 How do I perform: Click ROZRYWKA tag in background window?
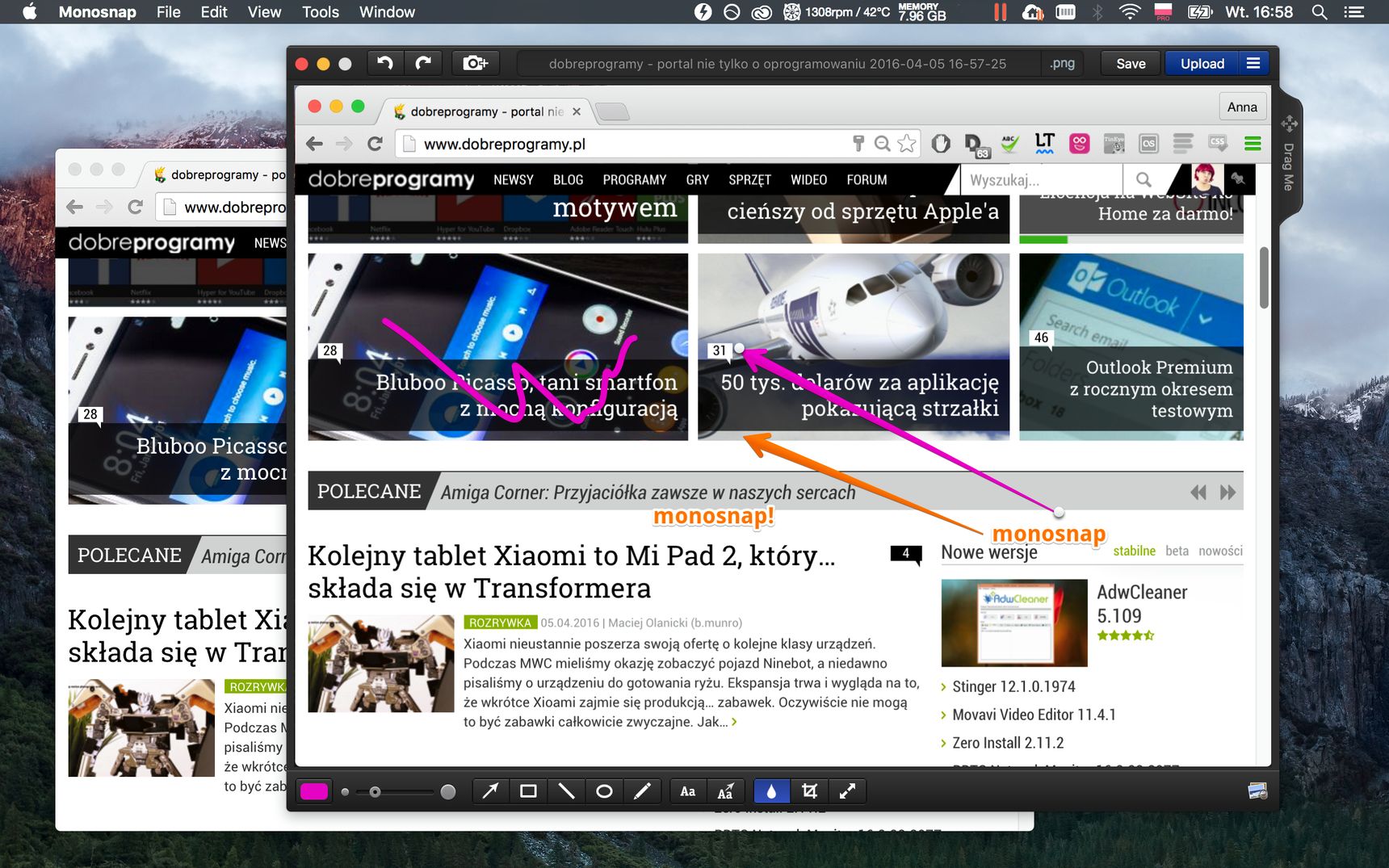click(x=255, y=686)
